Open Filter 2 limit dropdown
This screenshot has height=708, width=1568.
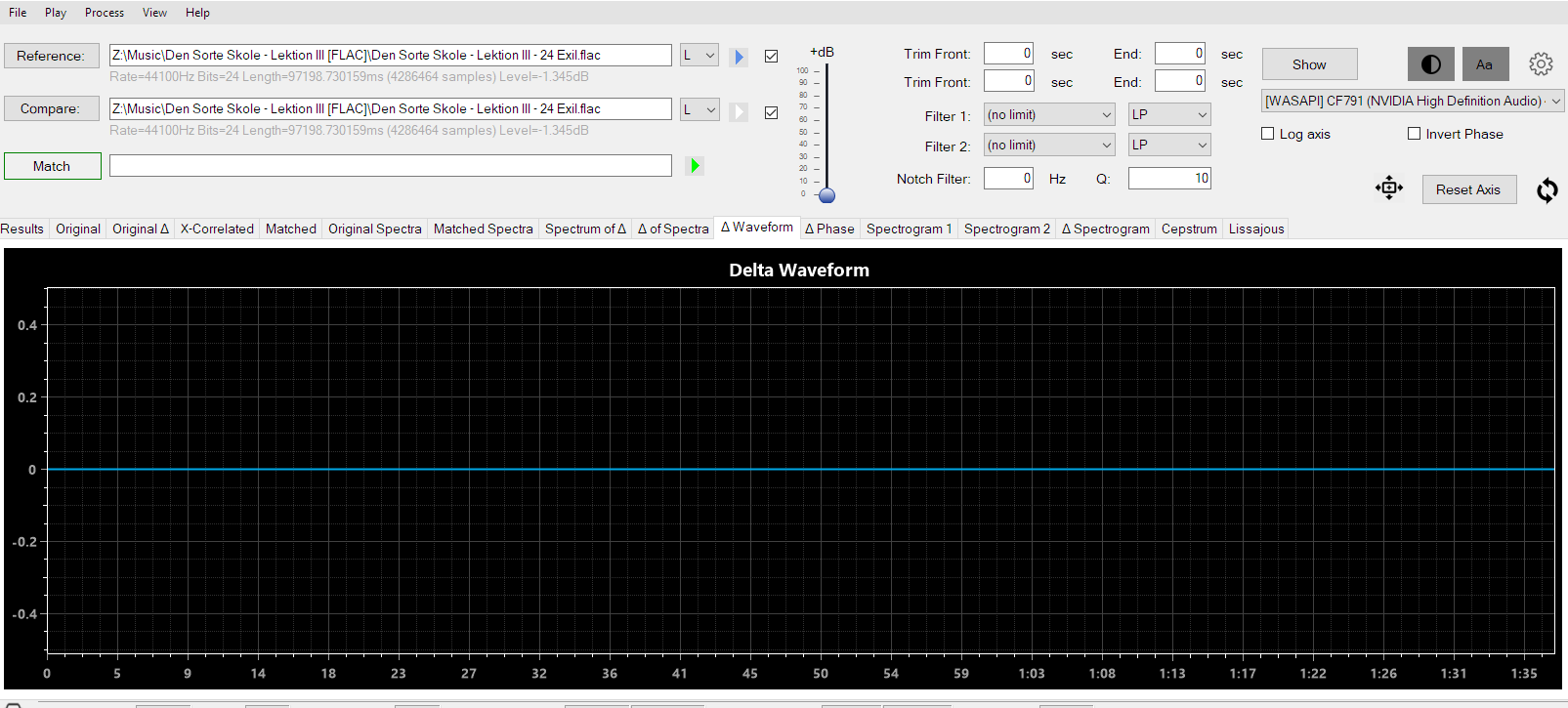[x=1048, y=145]
